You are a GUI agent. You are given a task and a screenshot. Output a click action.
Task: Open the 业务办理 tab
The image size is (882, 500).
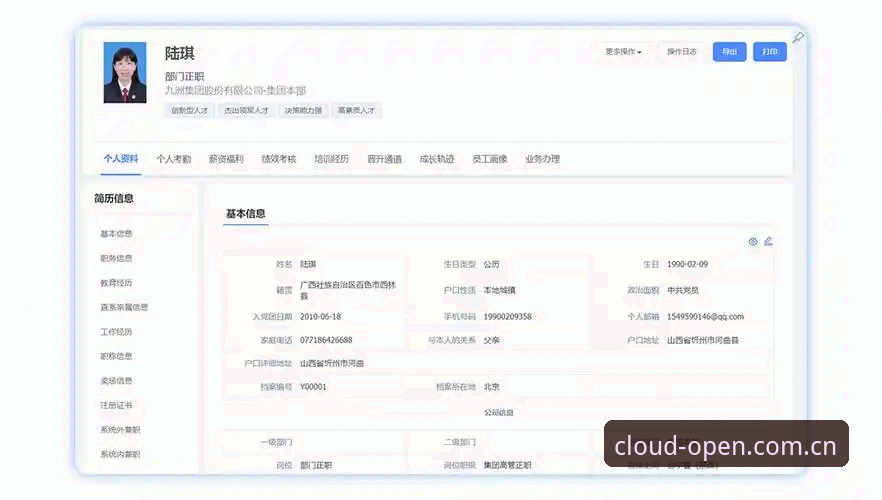(542, 159)
